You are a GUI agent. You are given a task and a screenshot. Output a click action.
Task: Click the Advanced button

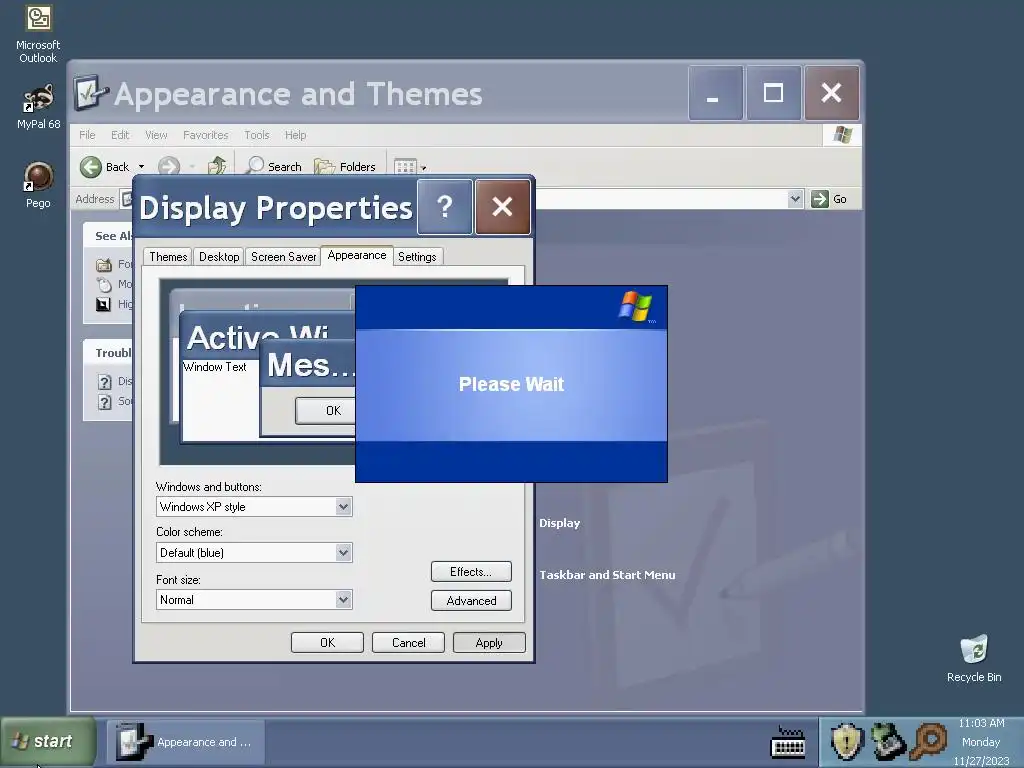(x=471, y=601)
